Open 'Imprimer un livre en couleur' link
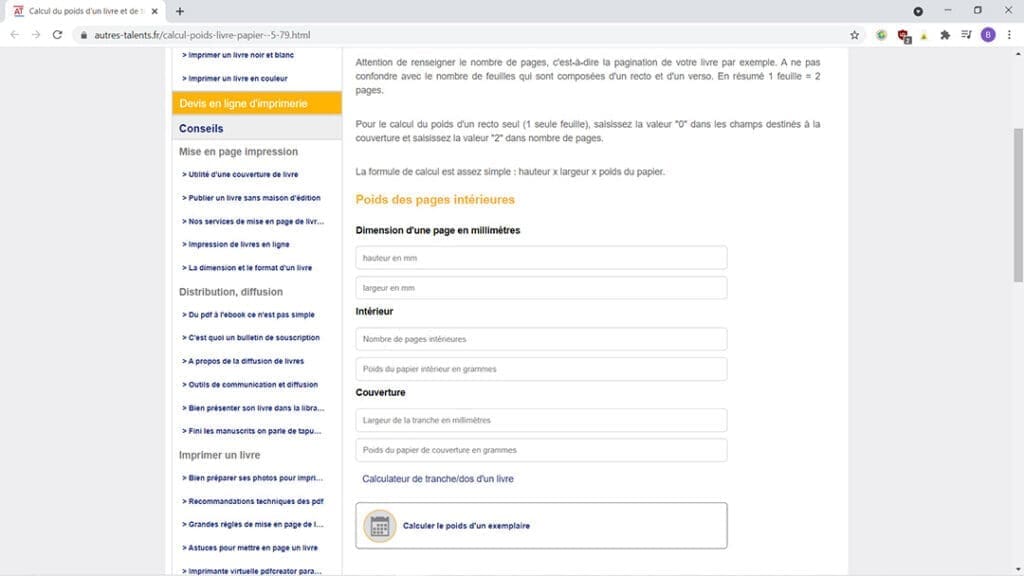Screen dimensions: 1024x576 pos(234,78)
